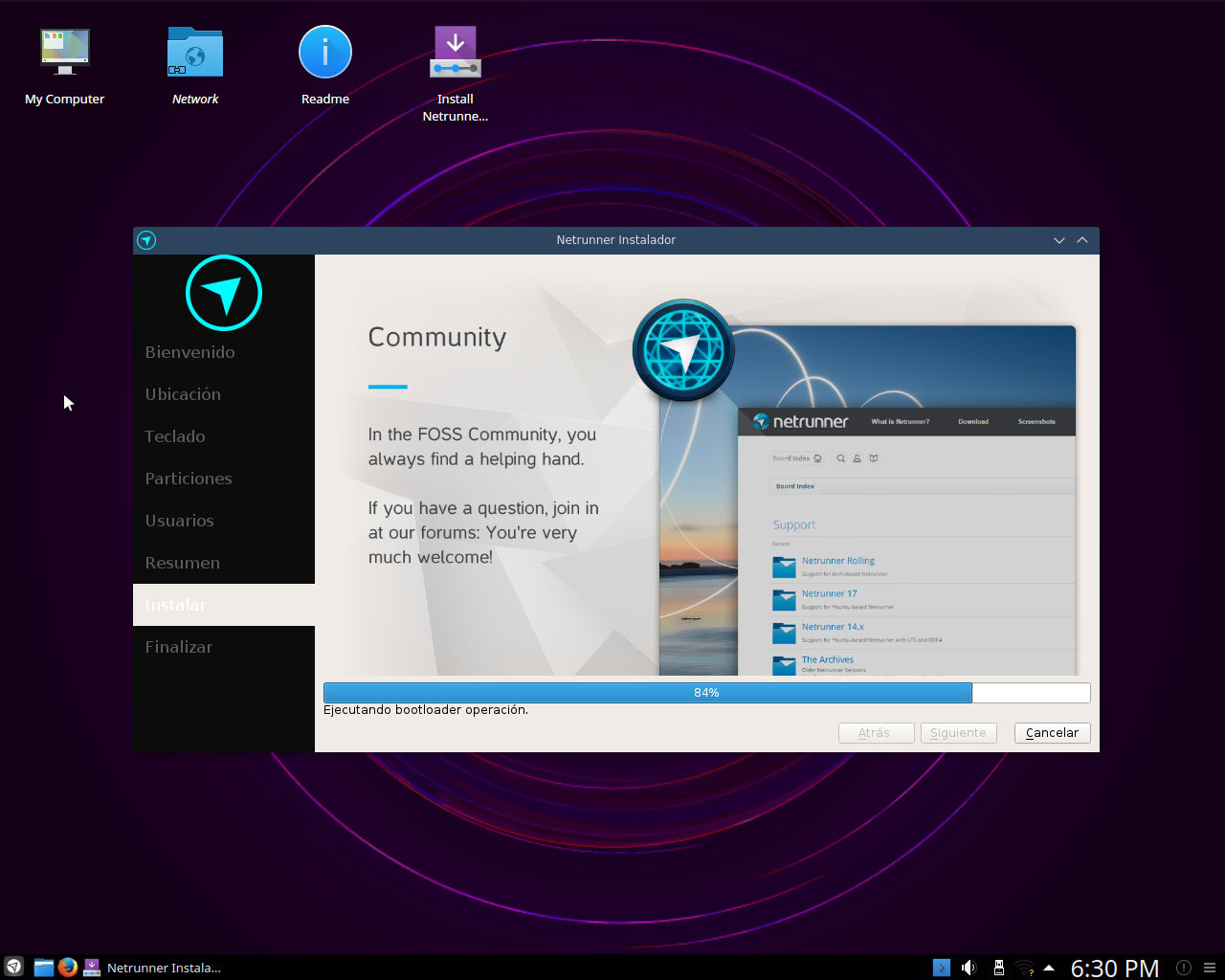This screenshot has height=980, width=1225.
Task: Click the Netrunner 14.x forum link in slideshow
Action: click(x=833, y=627)
